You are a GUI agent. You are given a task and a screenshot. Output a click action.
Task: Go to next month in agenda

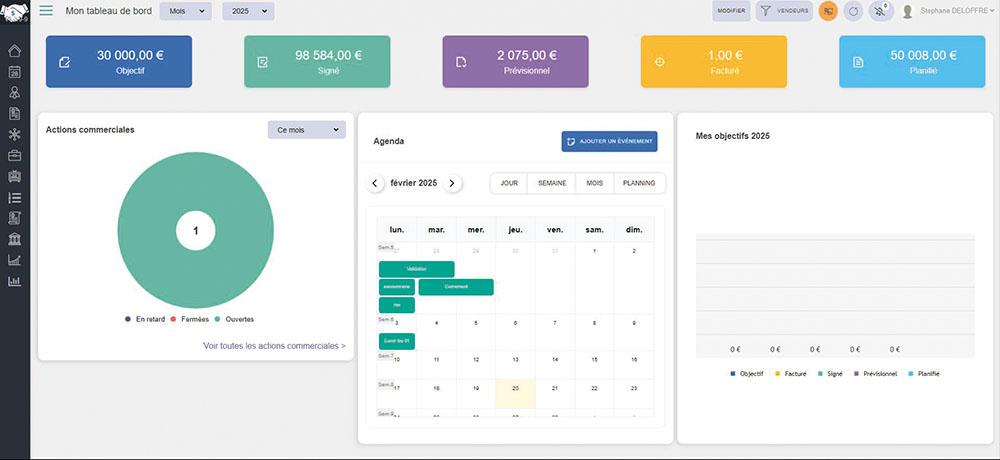452,183
